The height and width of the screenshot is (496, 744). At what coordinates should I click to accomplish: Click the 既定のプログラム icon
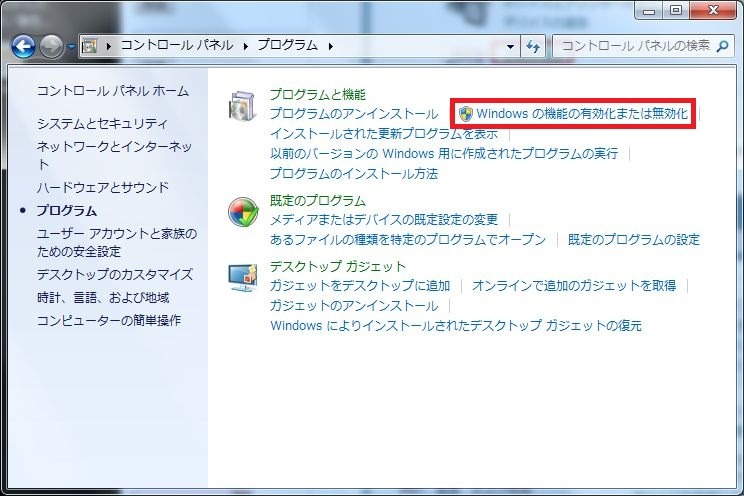243,212
